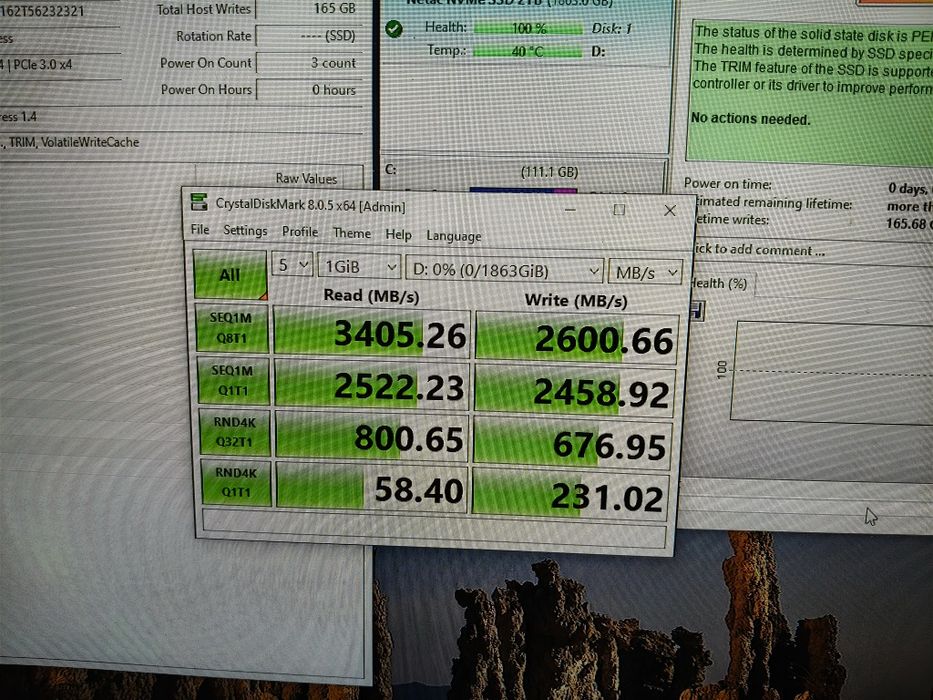
Task: Close the CrystalDiskMark window
Action: [669, 210]
